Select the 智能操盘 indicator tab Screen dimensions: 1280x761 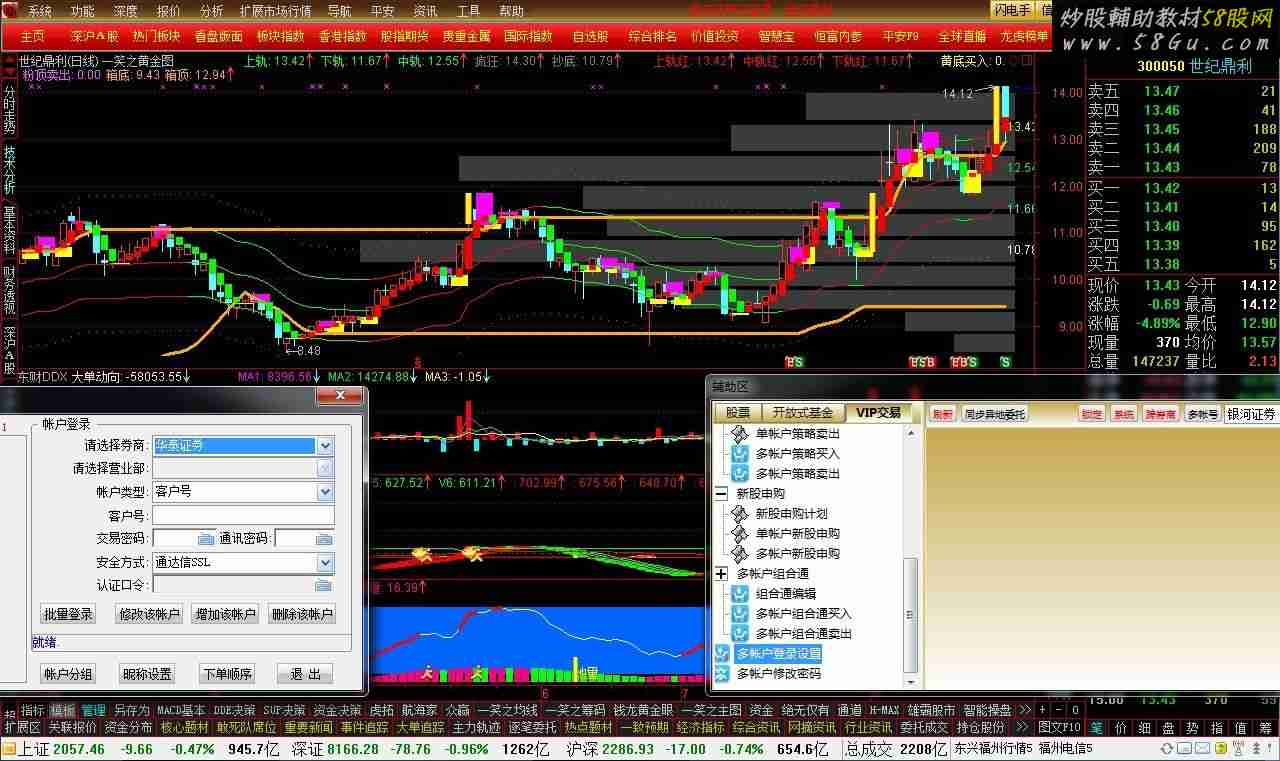coord(988,710)
